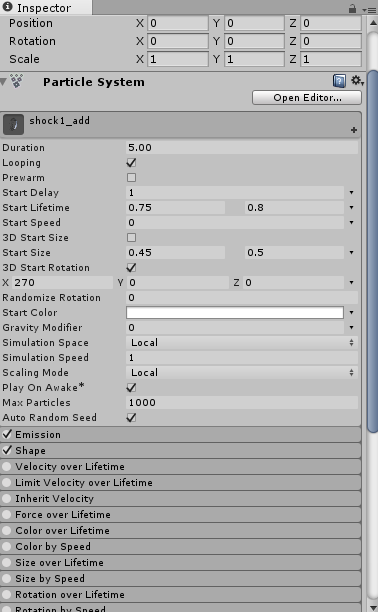Screen dimensions: 378x612
Task: Enable the Size by Speed module
Action: pyautogui.click(x=7, y=578)
